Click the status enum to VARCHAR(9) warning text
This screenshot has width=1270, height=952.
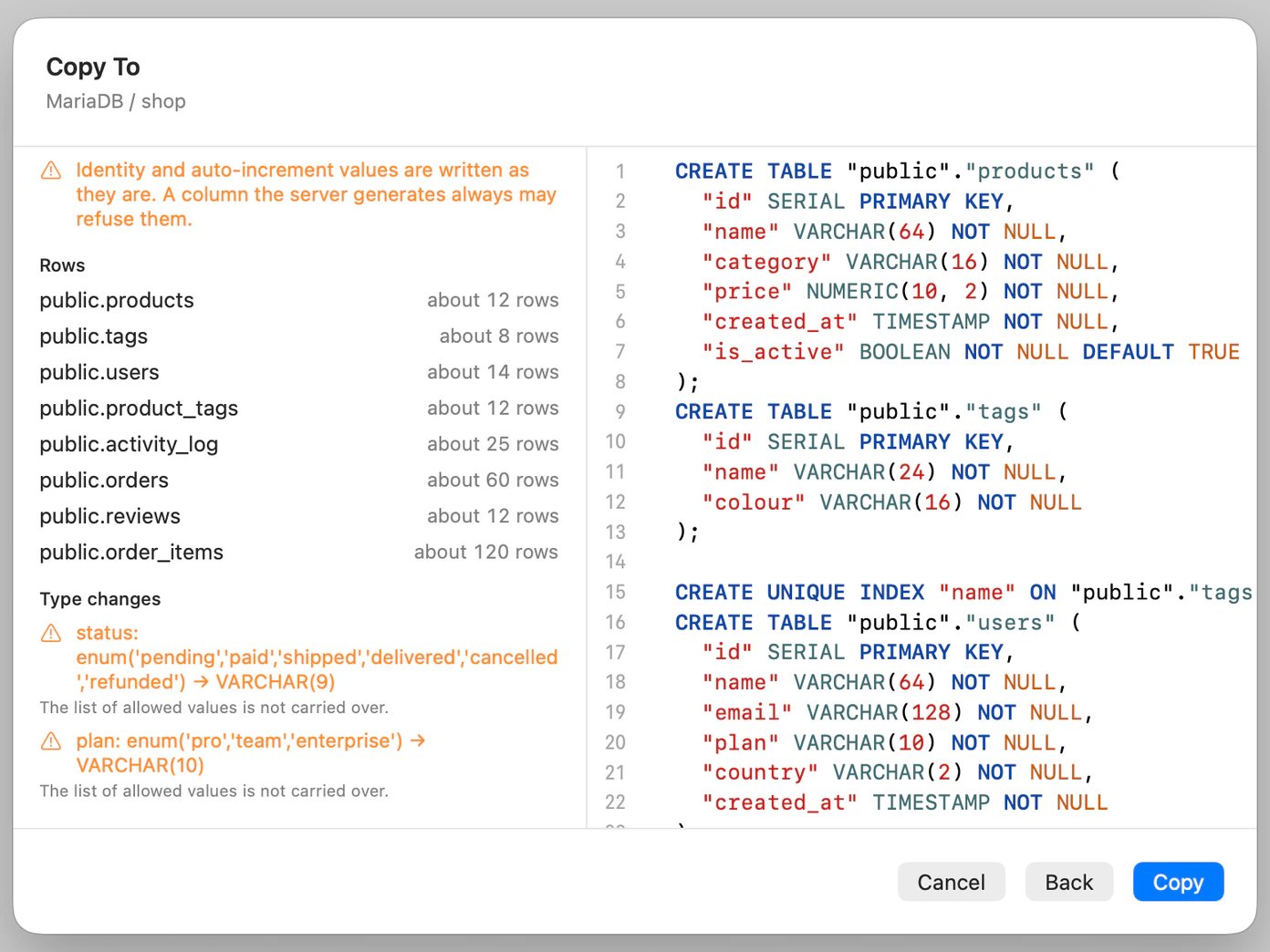(317, 657)
